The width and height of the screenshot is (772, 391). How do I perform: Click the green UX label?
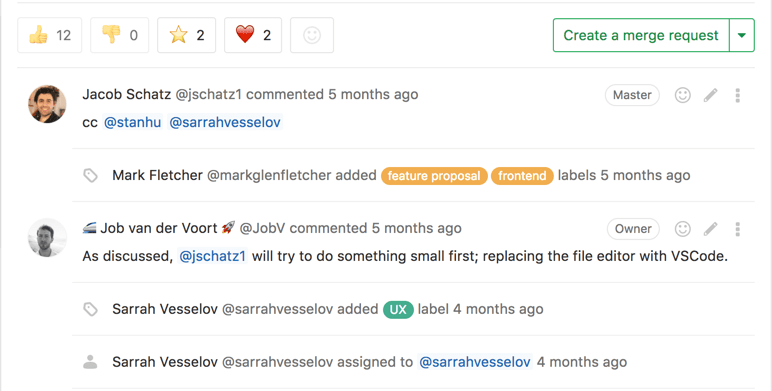click(398, 310)
